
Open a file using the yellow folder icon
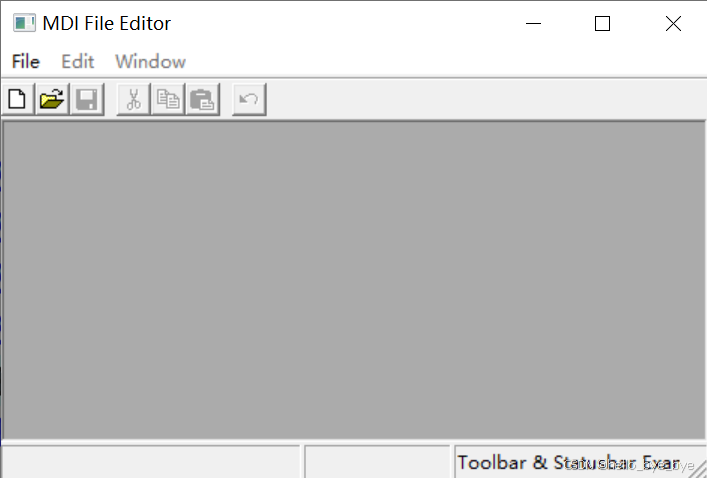pos(52,99)
